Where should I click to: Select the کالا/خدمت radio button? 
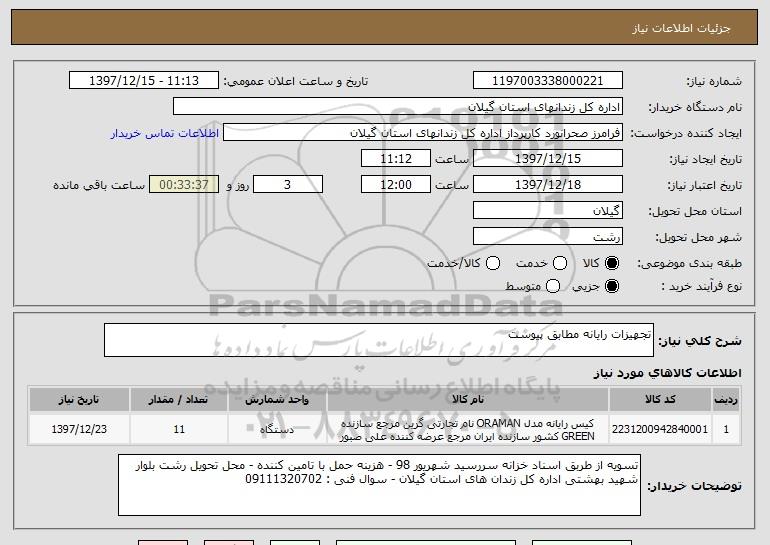[x=493, y=263]
